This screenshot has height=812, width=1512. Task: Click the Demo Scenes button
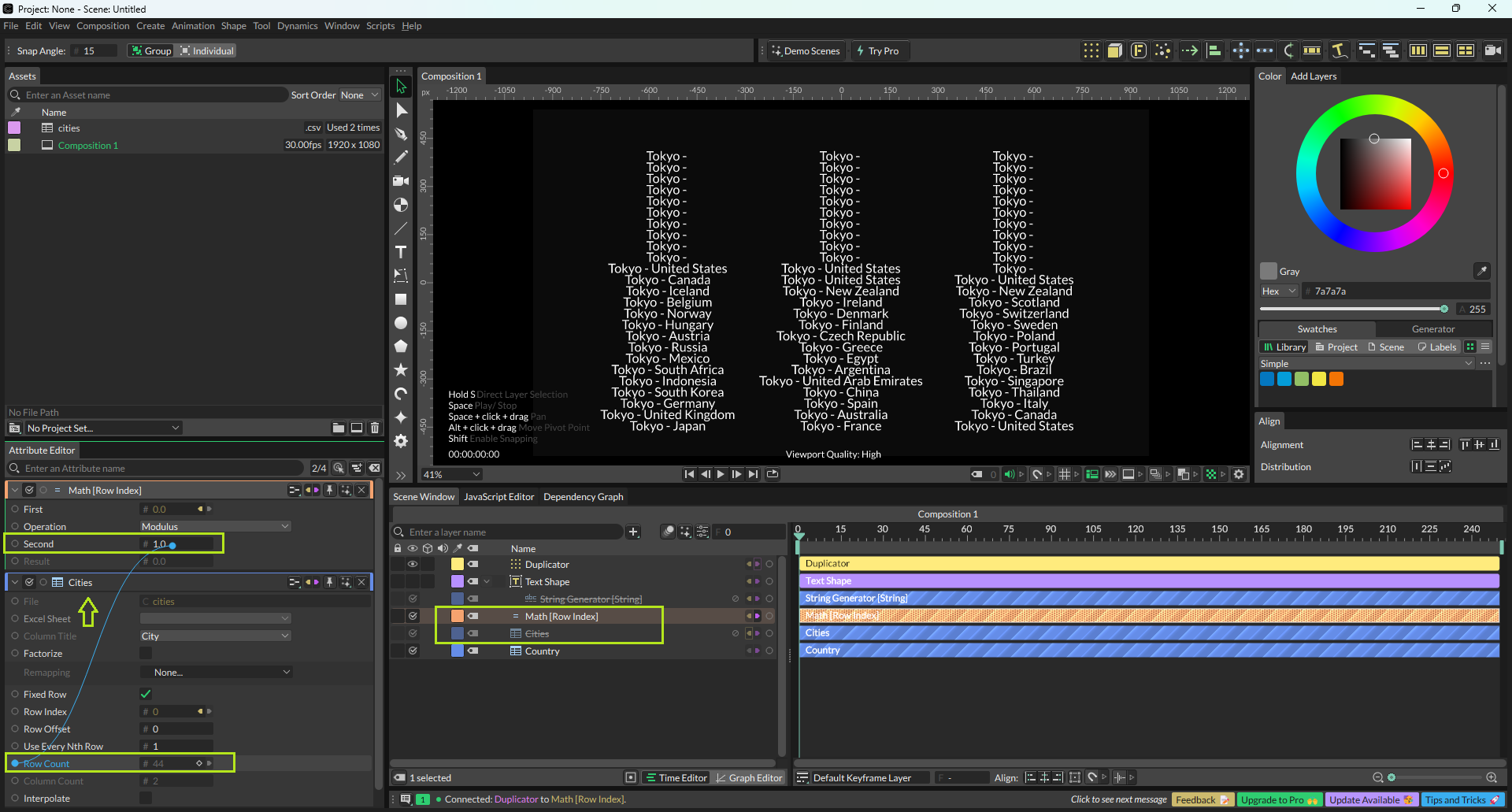coord(805,51)
